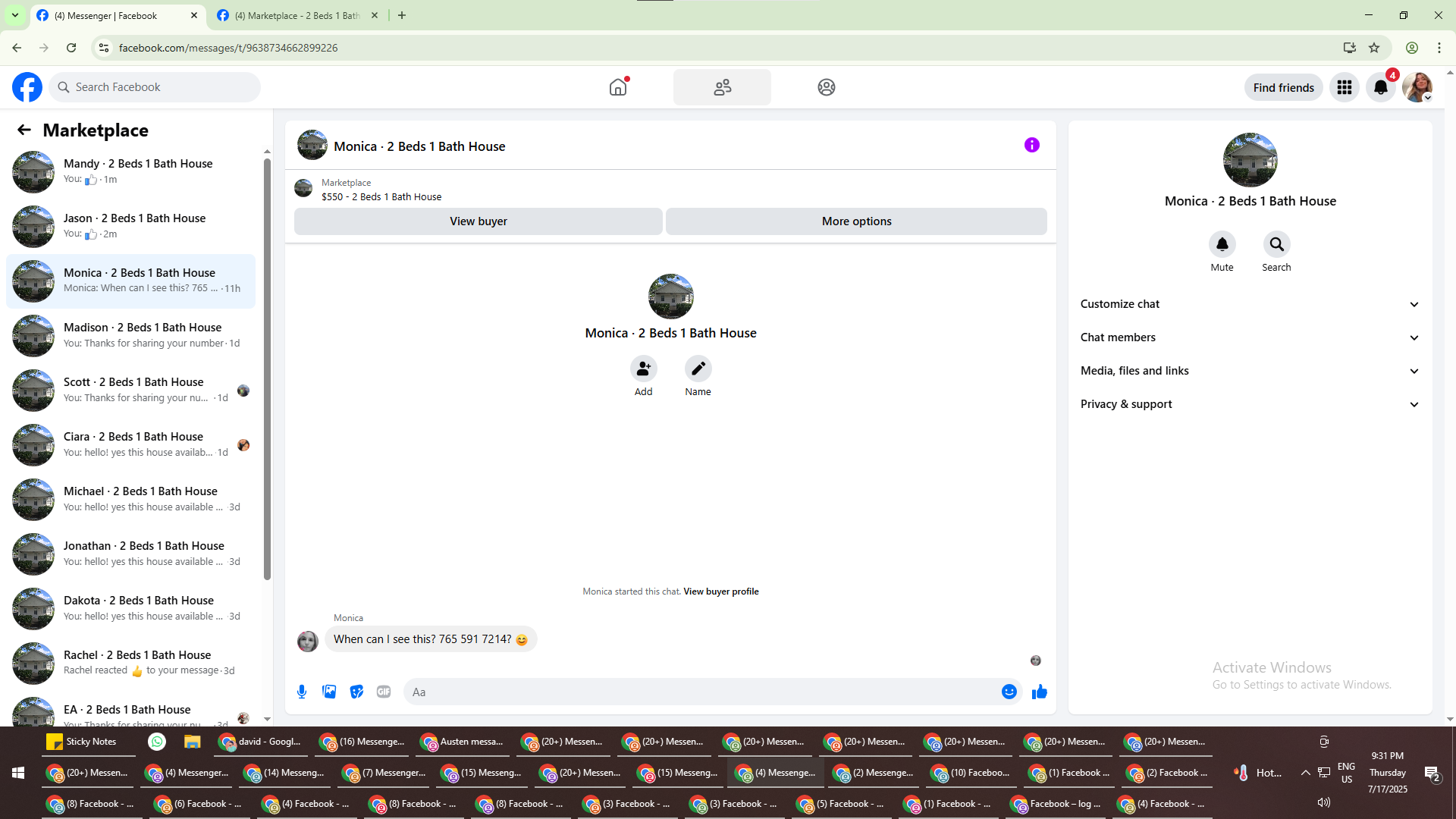The height and width of the screenshot is (819, 1456).
Task: Search within the Monica conversation
Action: pos(1276,244)
